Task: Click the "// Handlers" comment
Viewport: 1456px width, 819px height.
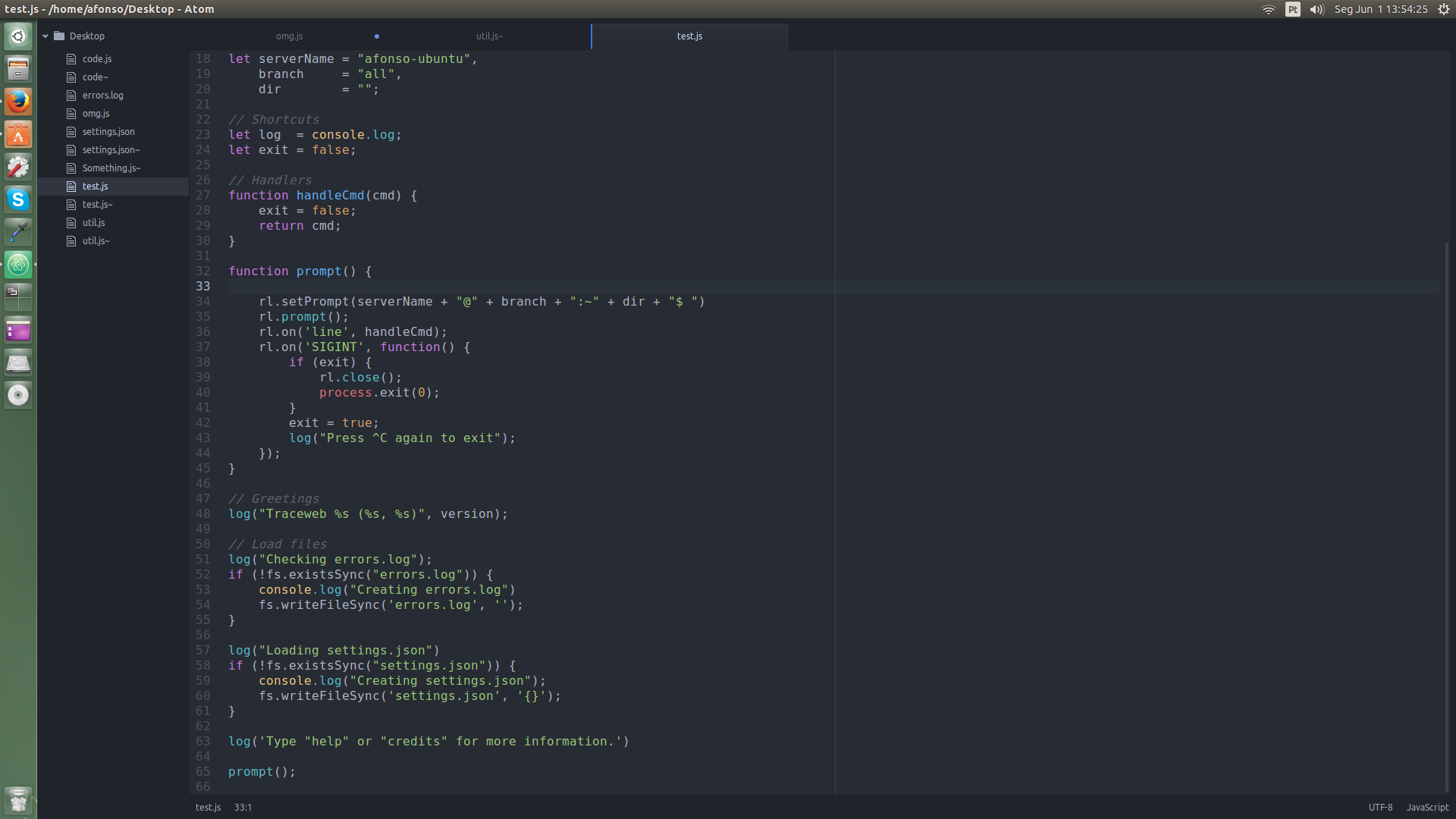Action: point(270,180)
